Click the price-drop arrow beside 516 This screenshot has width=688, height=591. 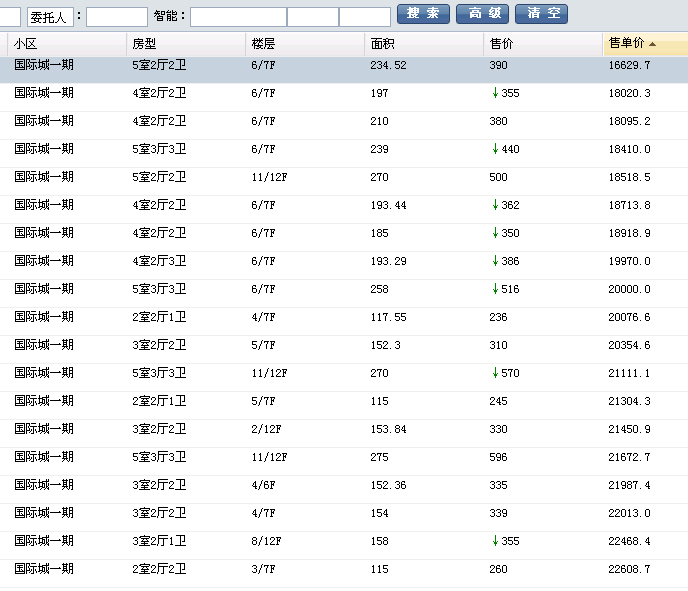(x=495, y=289)
